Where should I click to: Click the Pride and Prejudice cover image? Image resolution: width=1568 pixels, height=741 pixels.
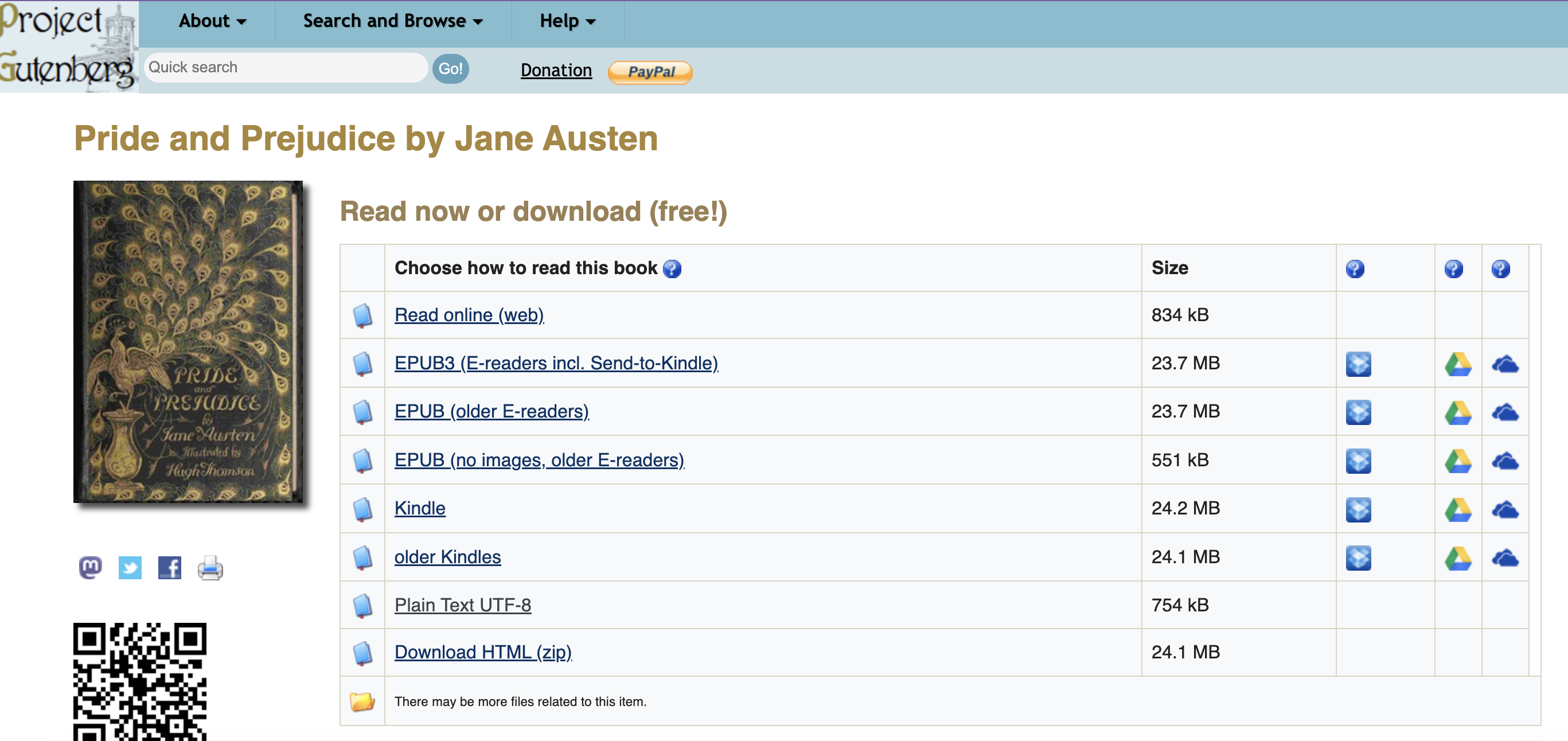tap(188, 342)
